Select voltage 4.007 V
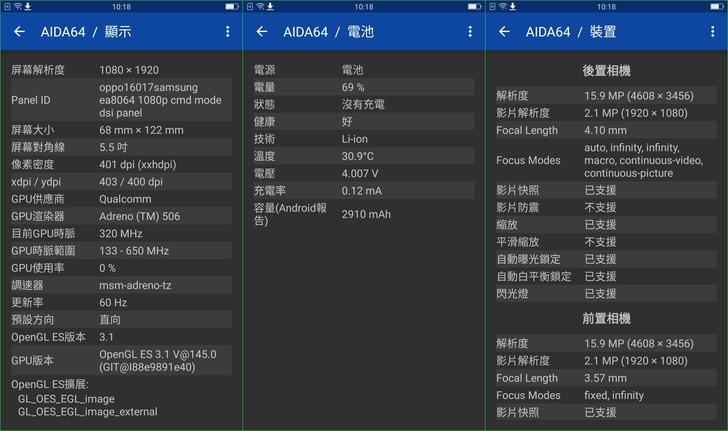The width and height of the screenshot is (728, 431). 360,173
